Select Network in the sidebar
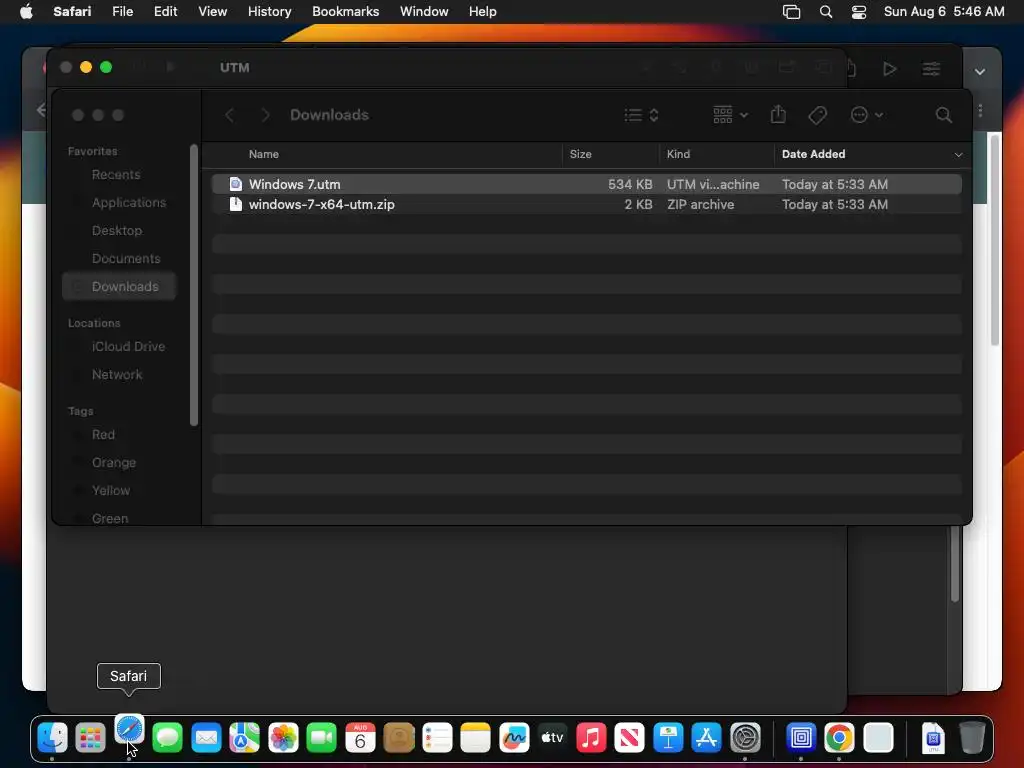The height and width of the screenshot is (768, 1024). click(119, 375)
